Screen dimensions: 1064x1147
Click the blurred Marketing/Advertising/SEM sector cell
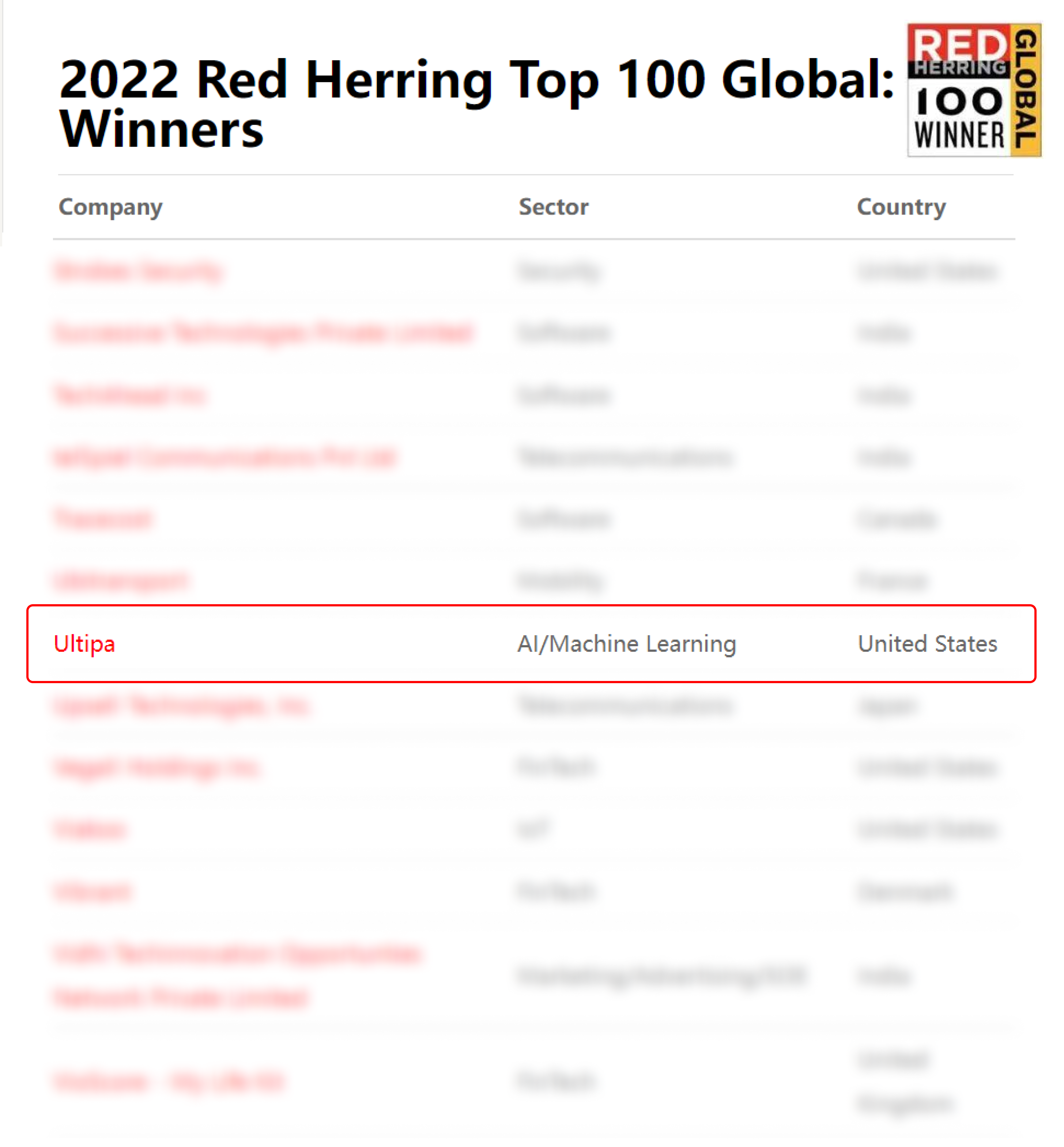[x=662, y=976]
